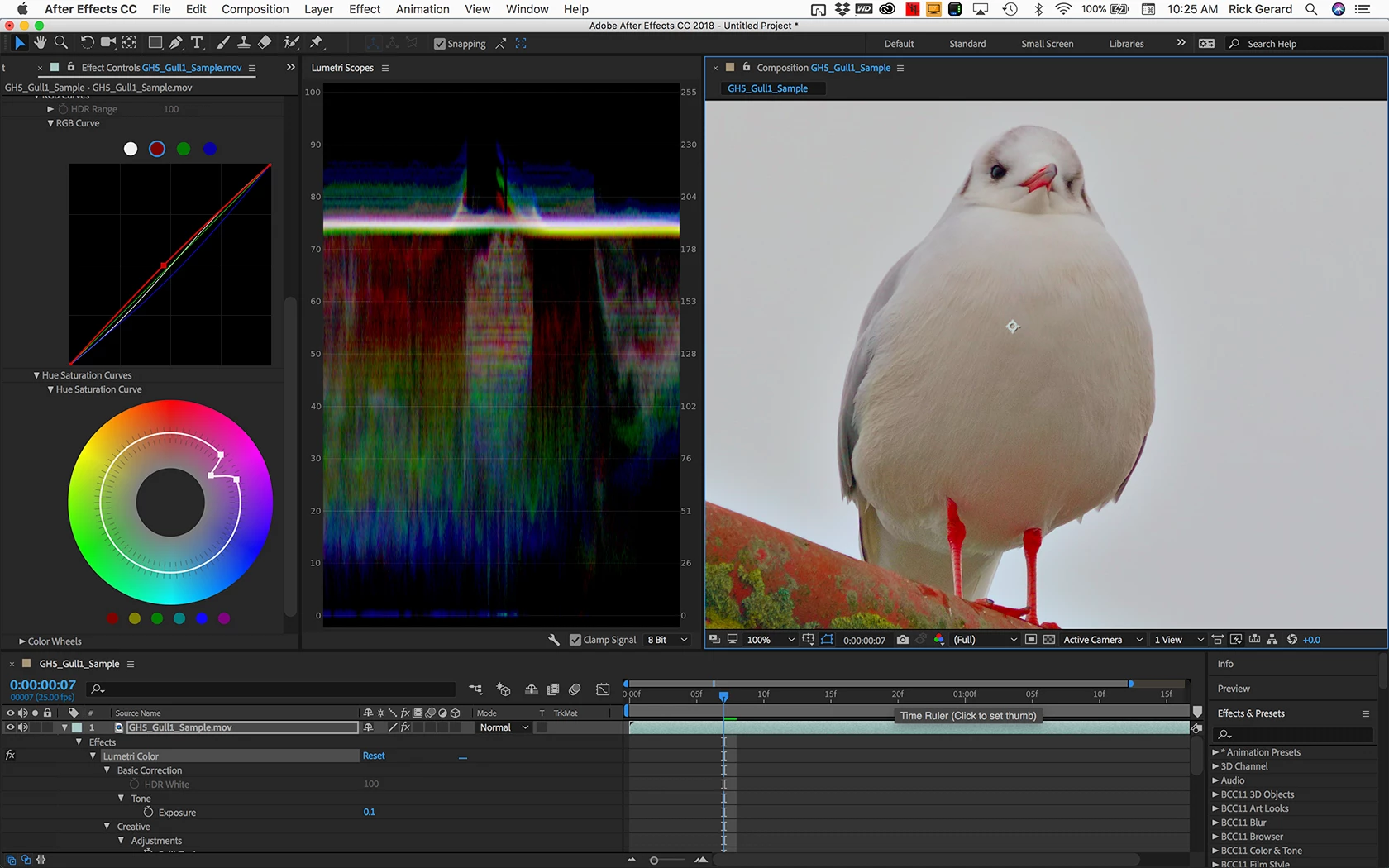This screenshot has height=868, width=1389.
Task: Disable the Snapping checkbox
Action: [x=440, y=44]
